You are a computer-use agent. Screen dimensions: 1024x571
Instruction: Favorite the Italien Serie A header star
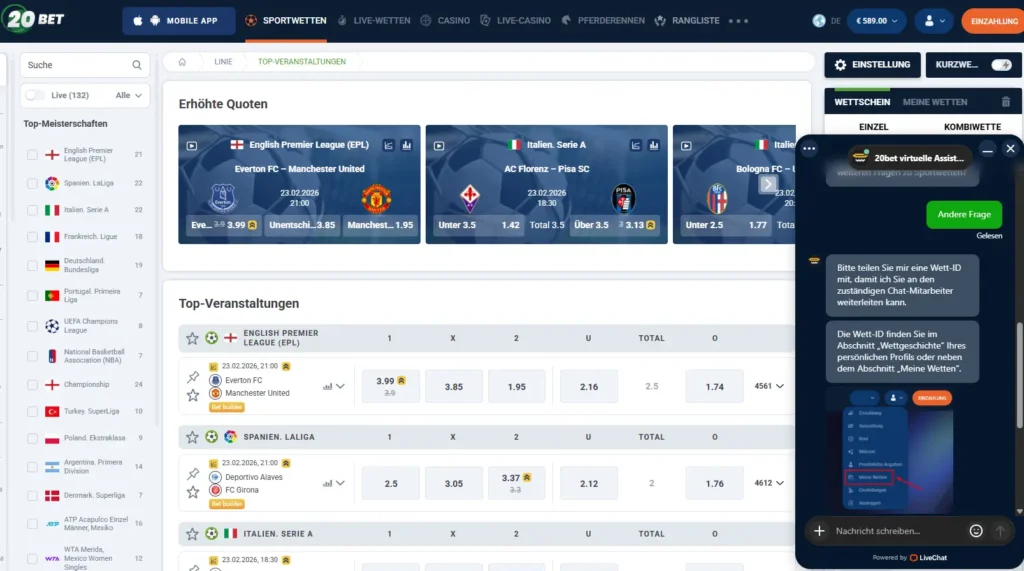click(192, 534)
